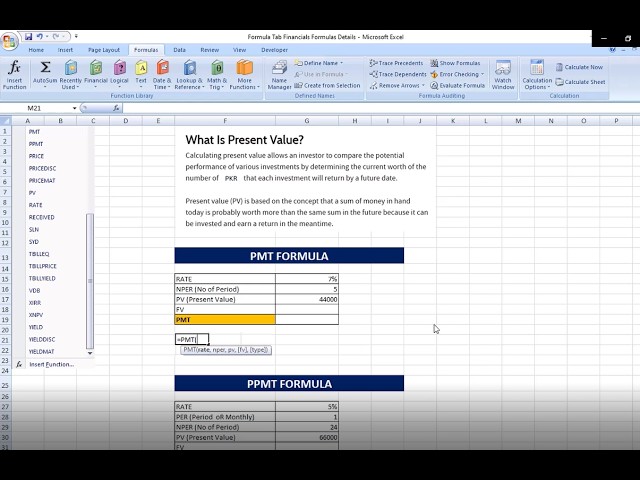Screen dimensions: 640x480
Task: Click the AutoSum sigma icon
Action: pyautogui.click(x=45, y=67)
